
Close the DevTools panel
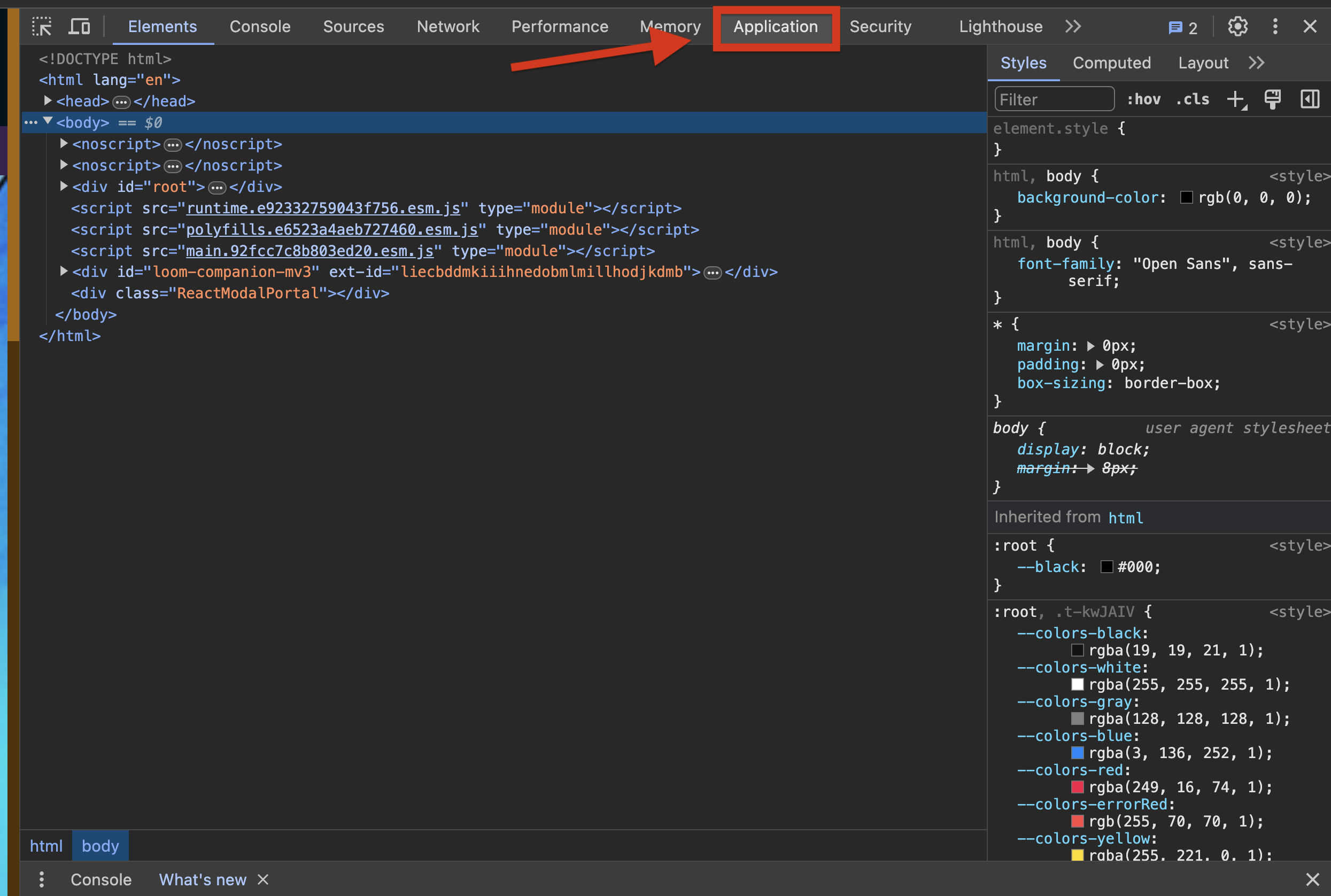point(1310,26)
